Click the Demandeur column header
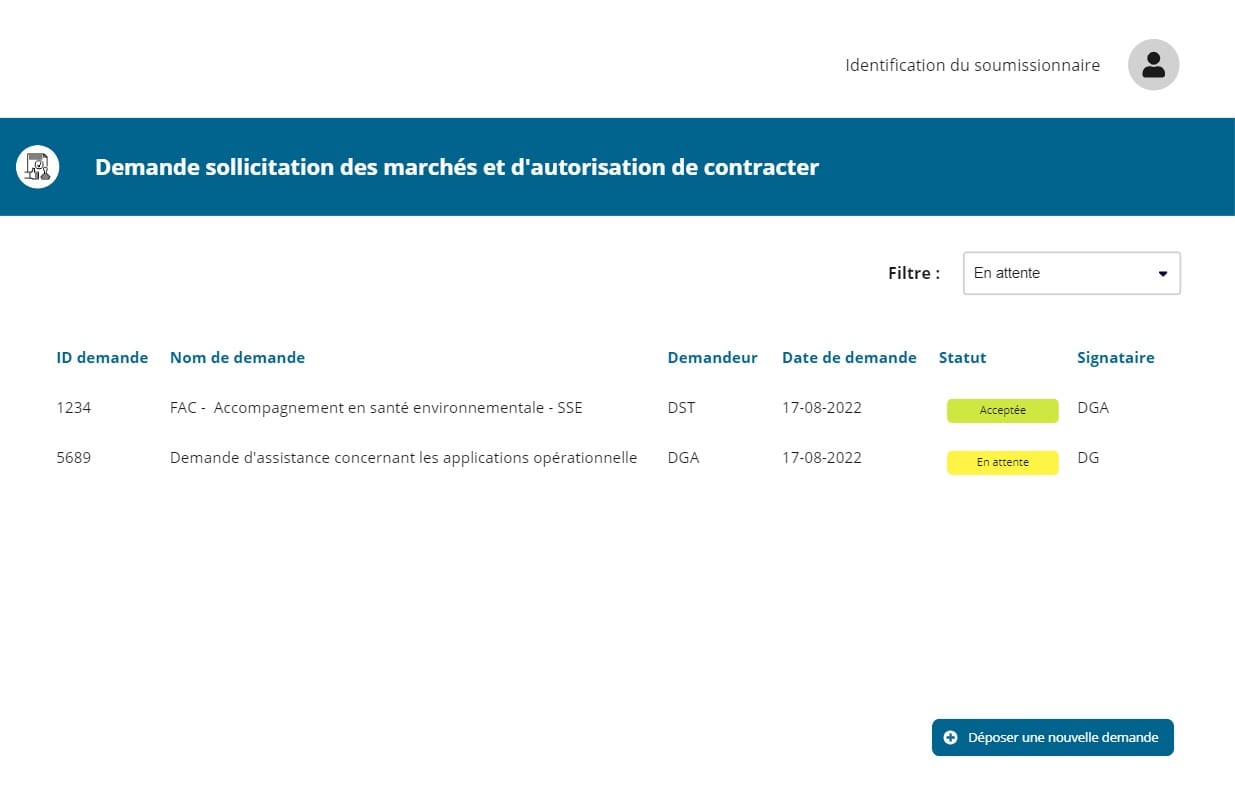The width and height of the screenshot is (1235, 809). [712, 357]
